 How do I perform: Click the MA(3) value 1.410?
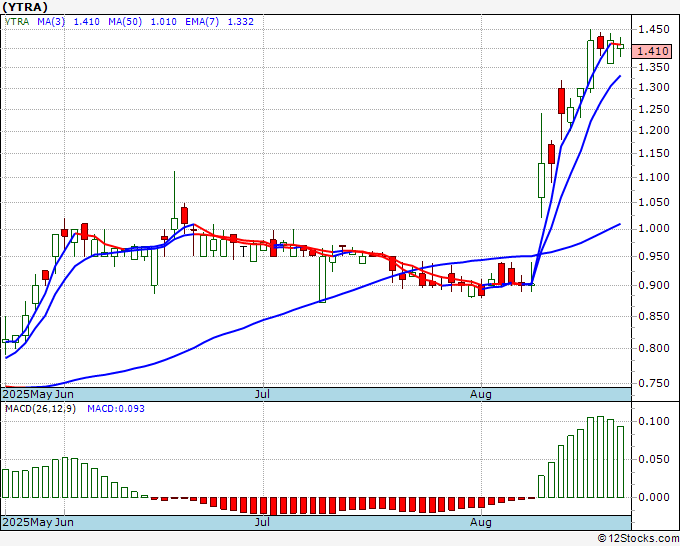point(86,22)
